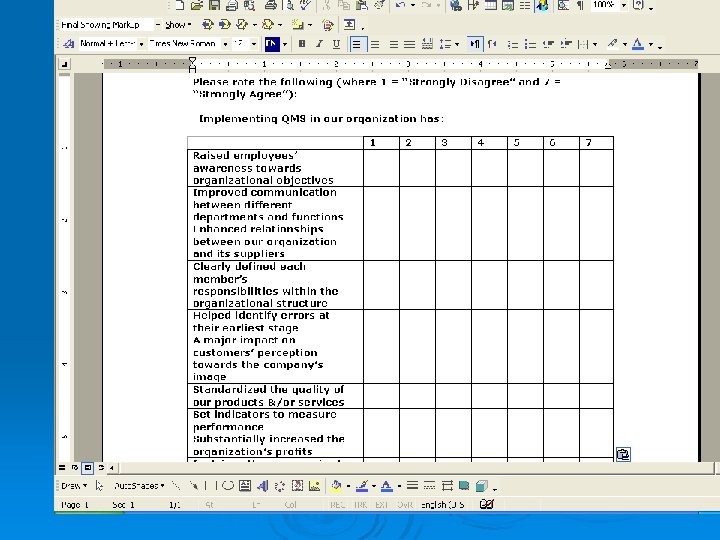Open Microsoft Word Help
Viewport: 720px width, 540px height.
pyautogui.click(x=638, y=6)
